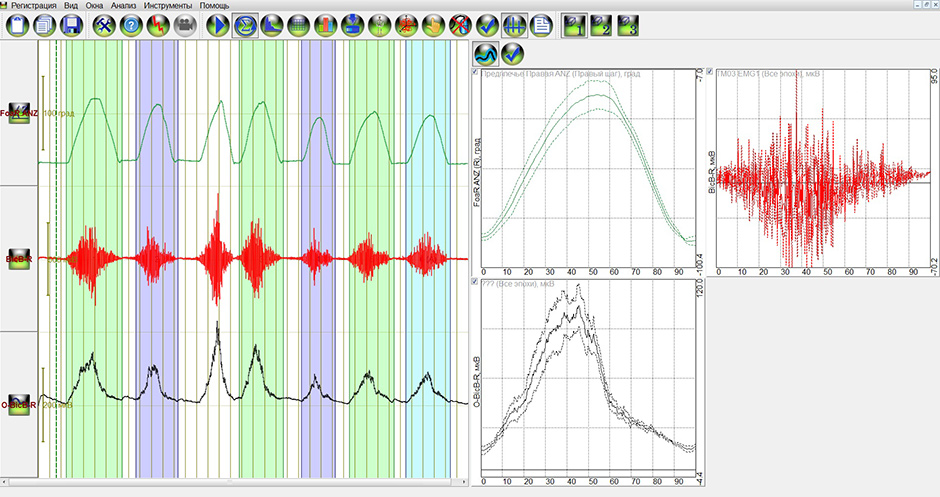The width and height of the screenshot is (940, 497).
Task: Toggle checkbox on red EMG1 averaged graph
Action: [x=710, y=73]
